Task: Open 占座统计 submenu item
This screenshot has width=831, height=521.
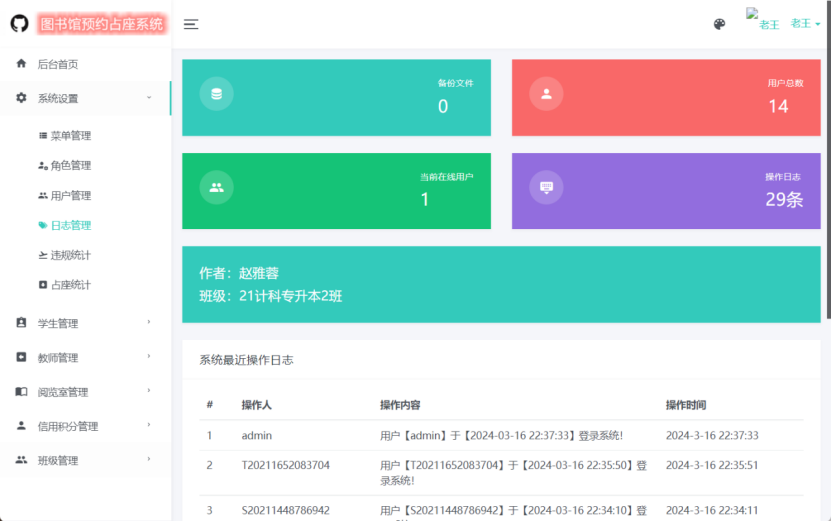Action: pyautogui.click(x=70, y=285)
